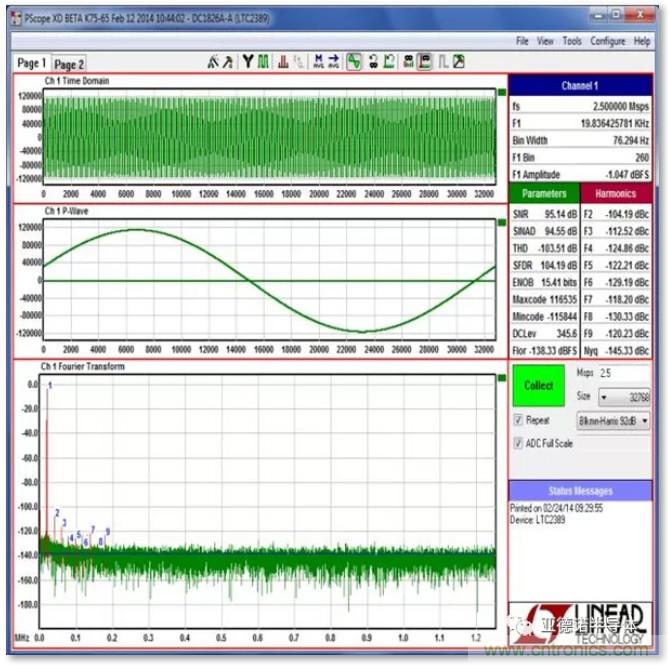
Task: Click the black Y-shaped toolbar icon
Action: click(247, 62)
